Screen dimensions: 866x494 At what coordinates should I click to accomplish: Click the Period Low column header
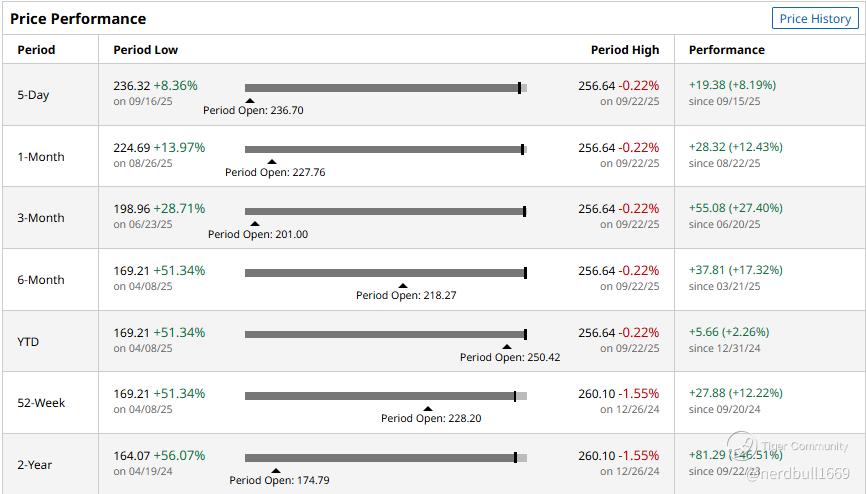click(145, 50)
